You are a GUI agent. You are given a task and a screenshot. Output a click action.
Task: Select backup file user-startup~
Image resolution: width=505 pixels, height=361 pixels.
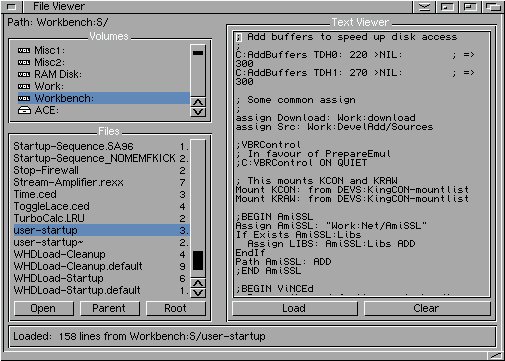pyautogui.click(x=101, y=242)
